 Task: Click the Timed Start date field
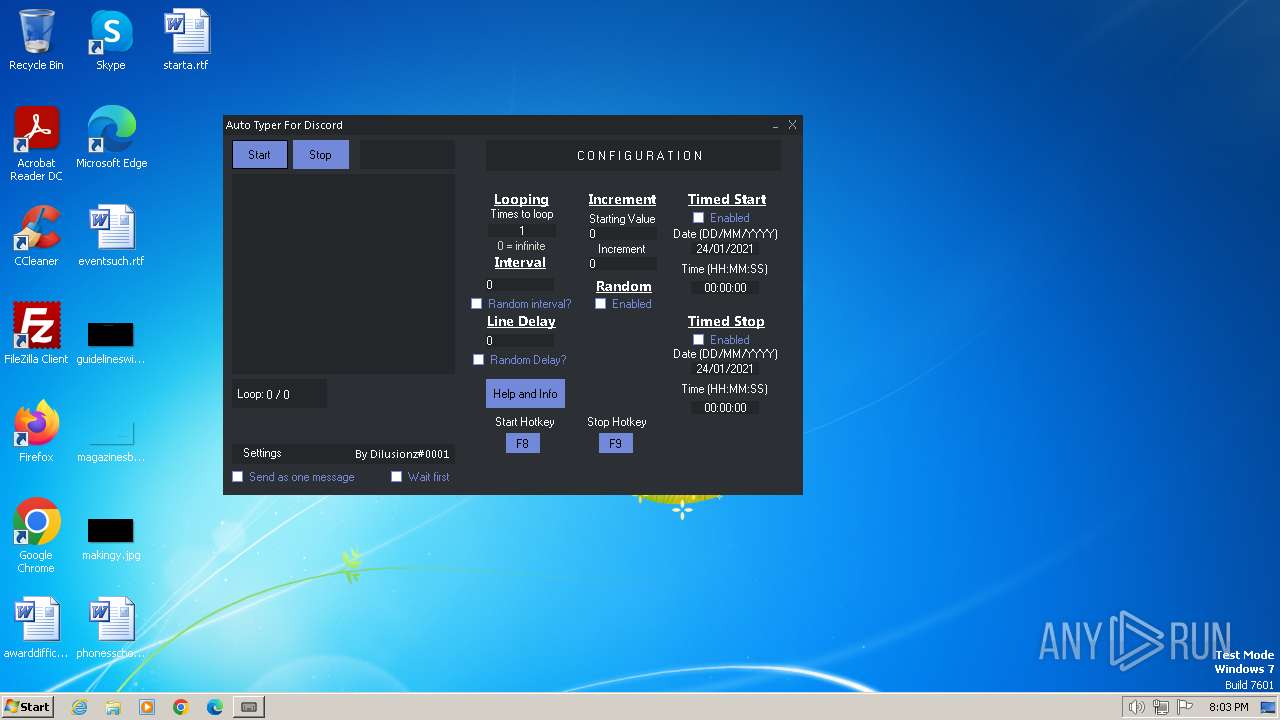point(725,249)
